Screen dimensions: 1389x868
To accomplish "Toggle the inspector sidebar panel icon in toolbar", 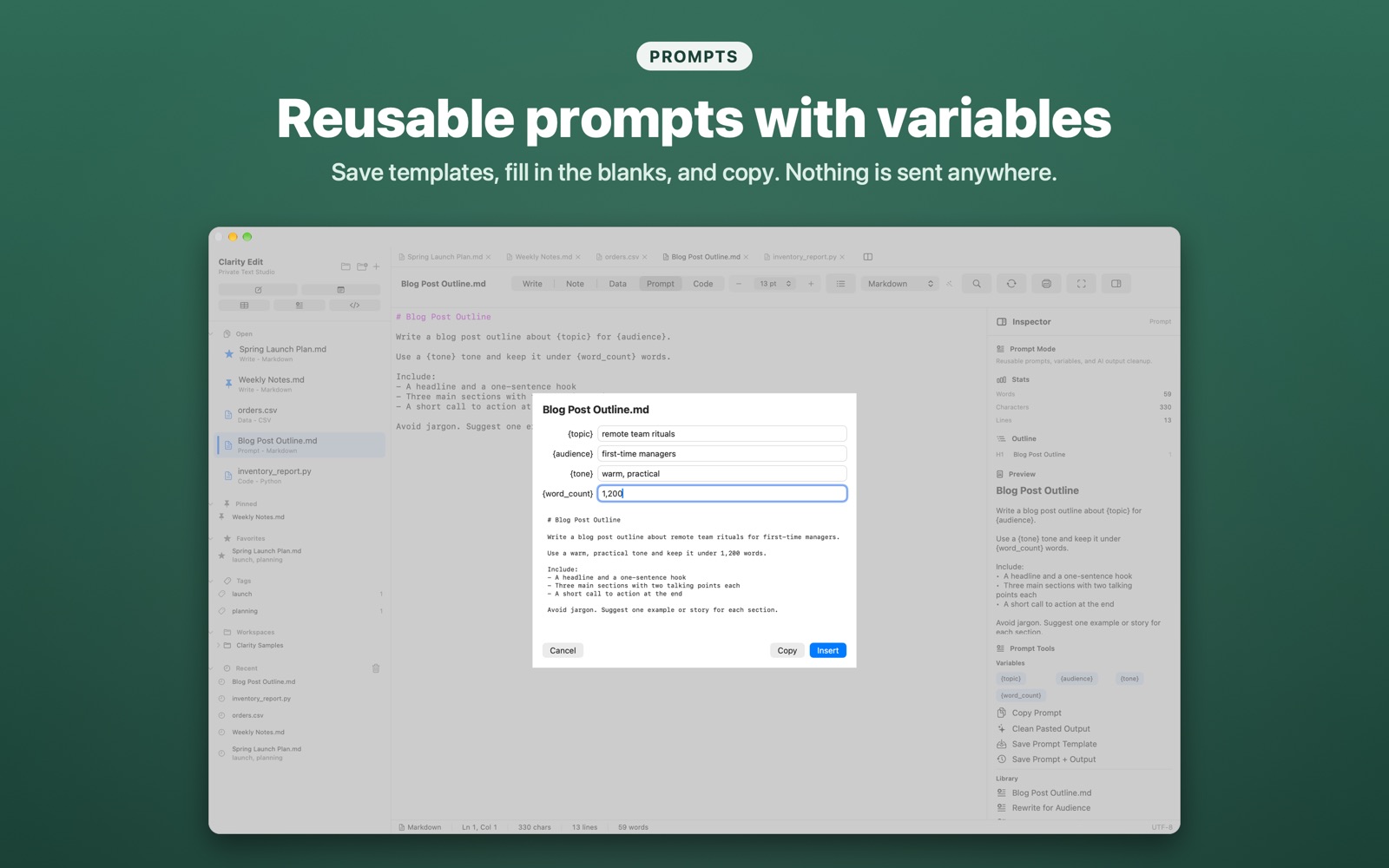I will (1116, 284).
